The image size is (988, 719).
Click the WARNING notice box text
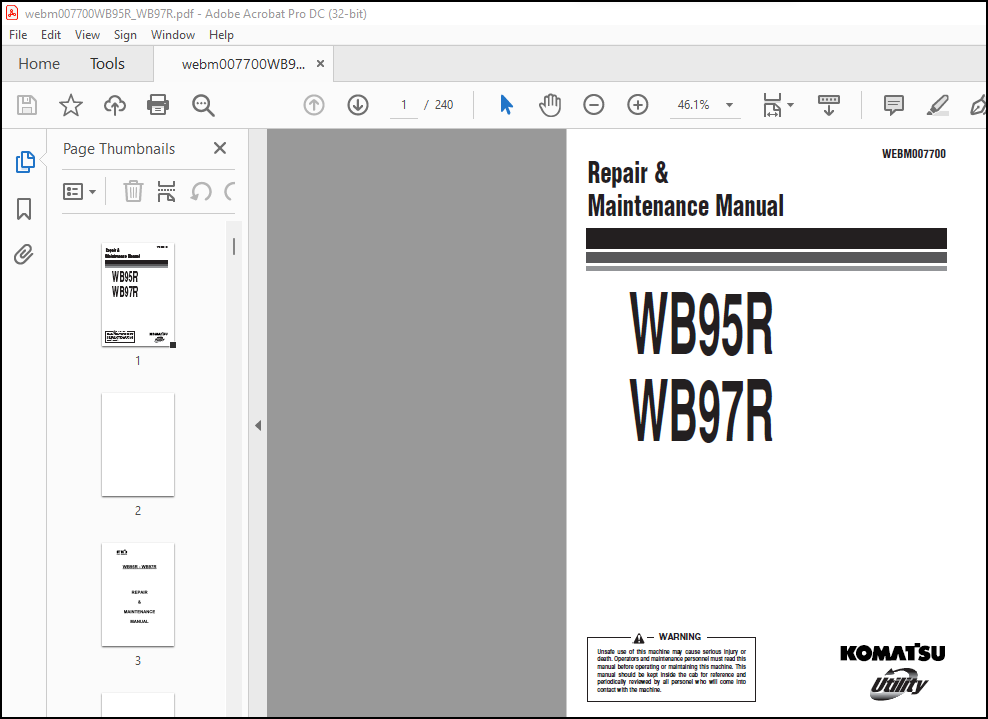click(671, 668)
